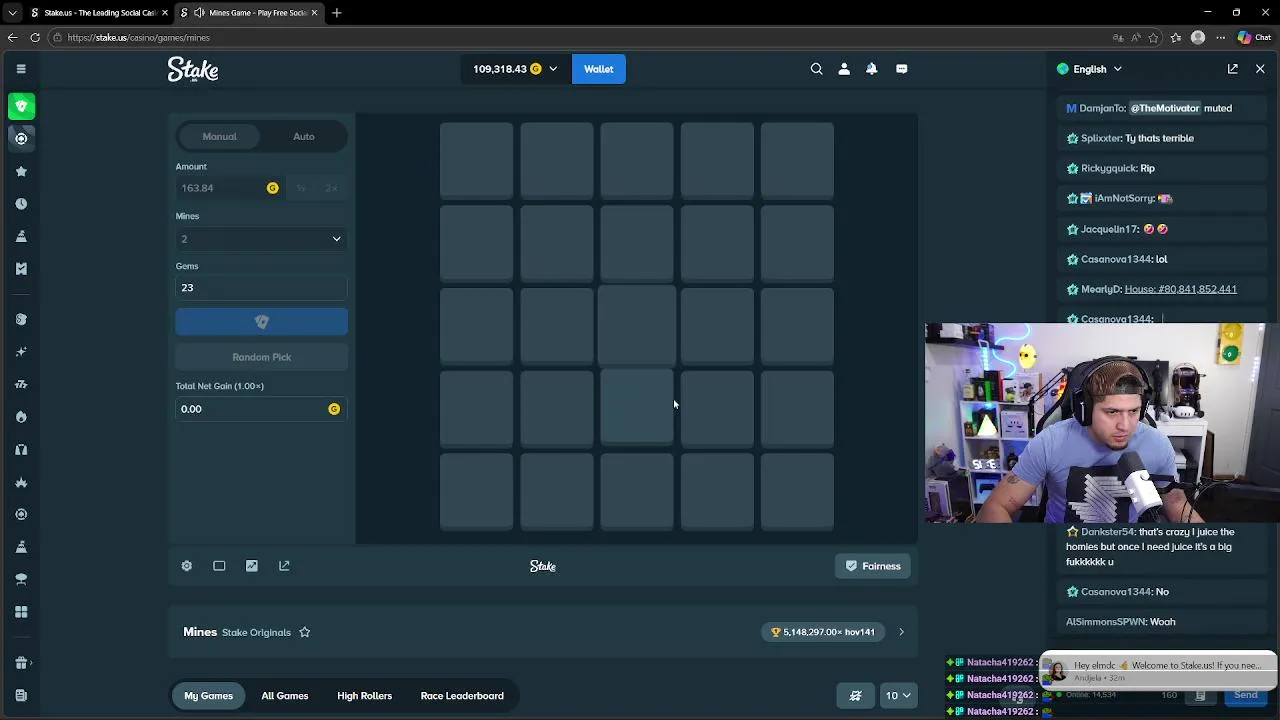Image resolution: width=1280 pixels, height=720 pixels.
Task: Pop out the chat panel
Action: tap(1233, 69)
